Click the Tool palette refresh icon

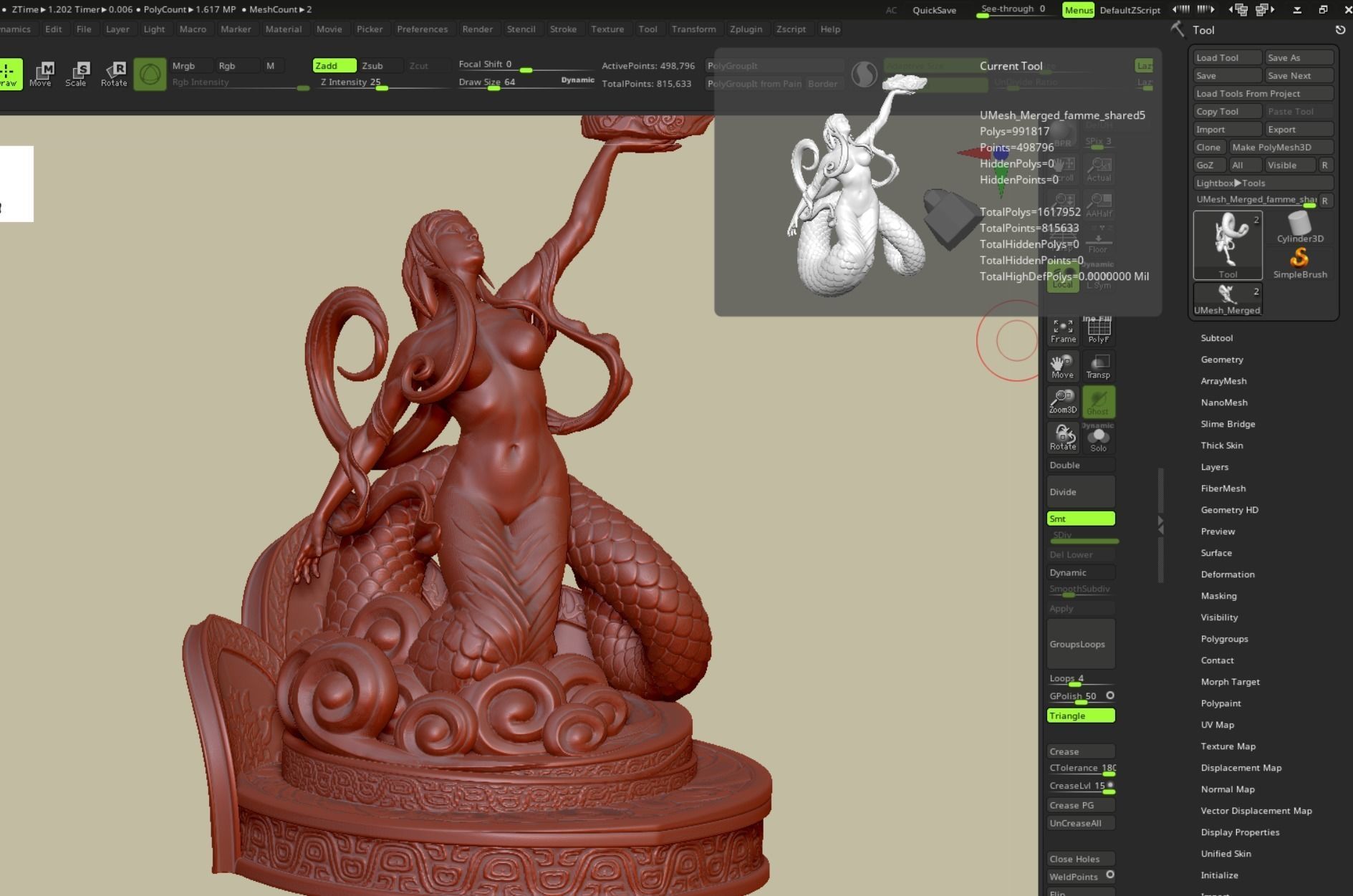pos(1340,30)
